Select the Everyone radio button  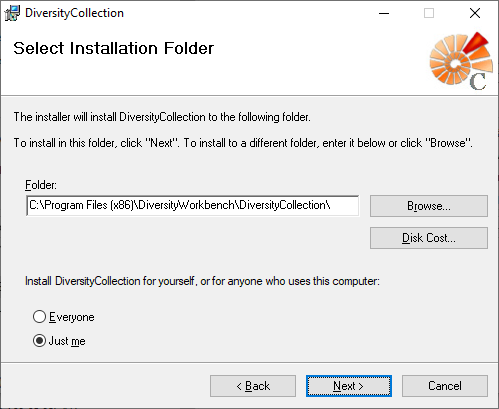tap(39, 317)
